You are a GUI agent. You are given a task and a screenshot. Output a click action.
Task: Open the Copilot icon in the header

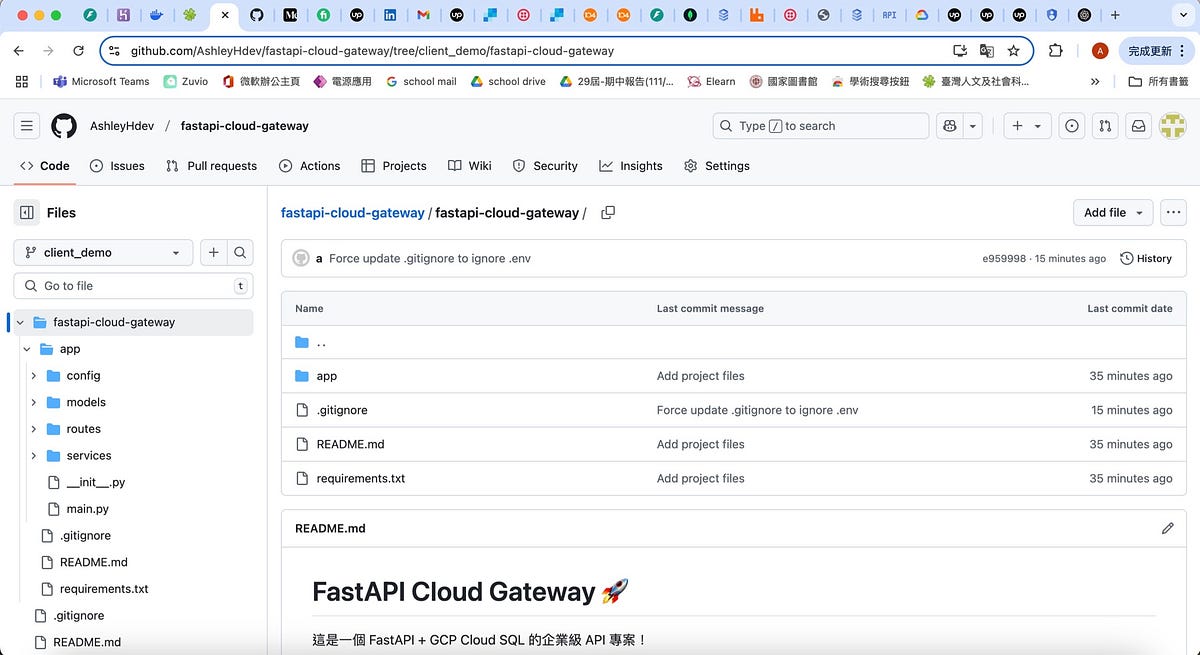948,125
